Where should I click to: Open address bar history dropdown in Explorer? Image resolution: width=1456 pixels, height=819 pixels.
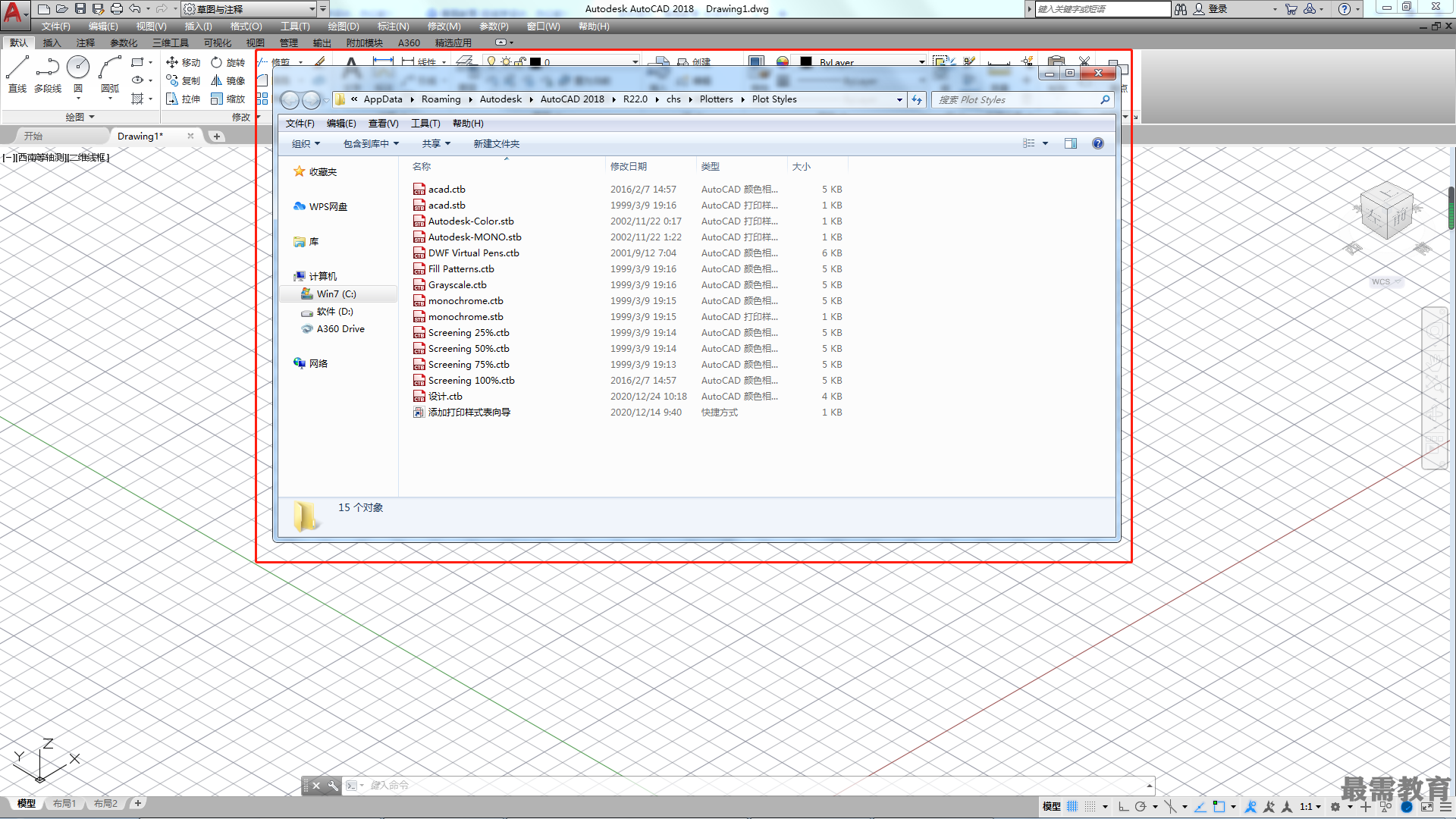click(x=899, y=99)
